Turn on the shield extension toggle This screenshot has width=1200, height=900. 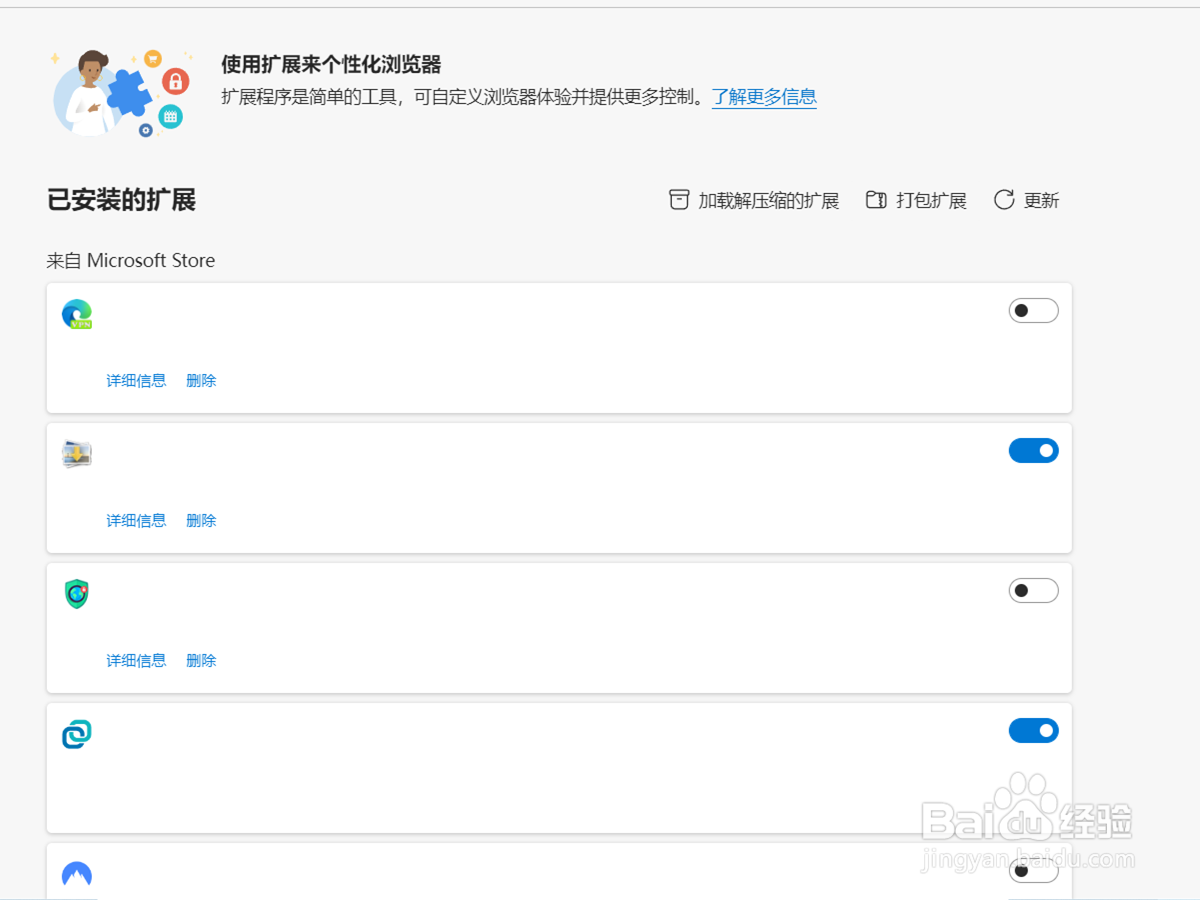(1033, 590)
